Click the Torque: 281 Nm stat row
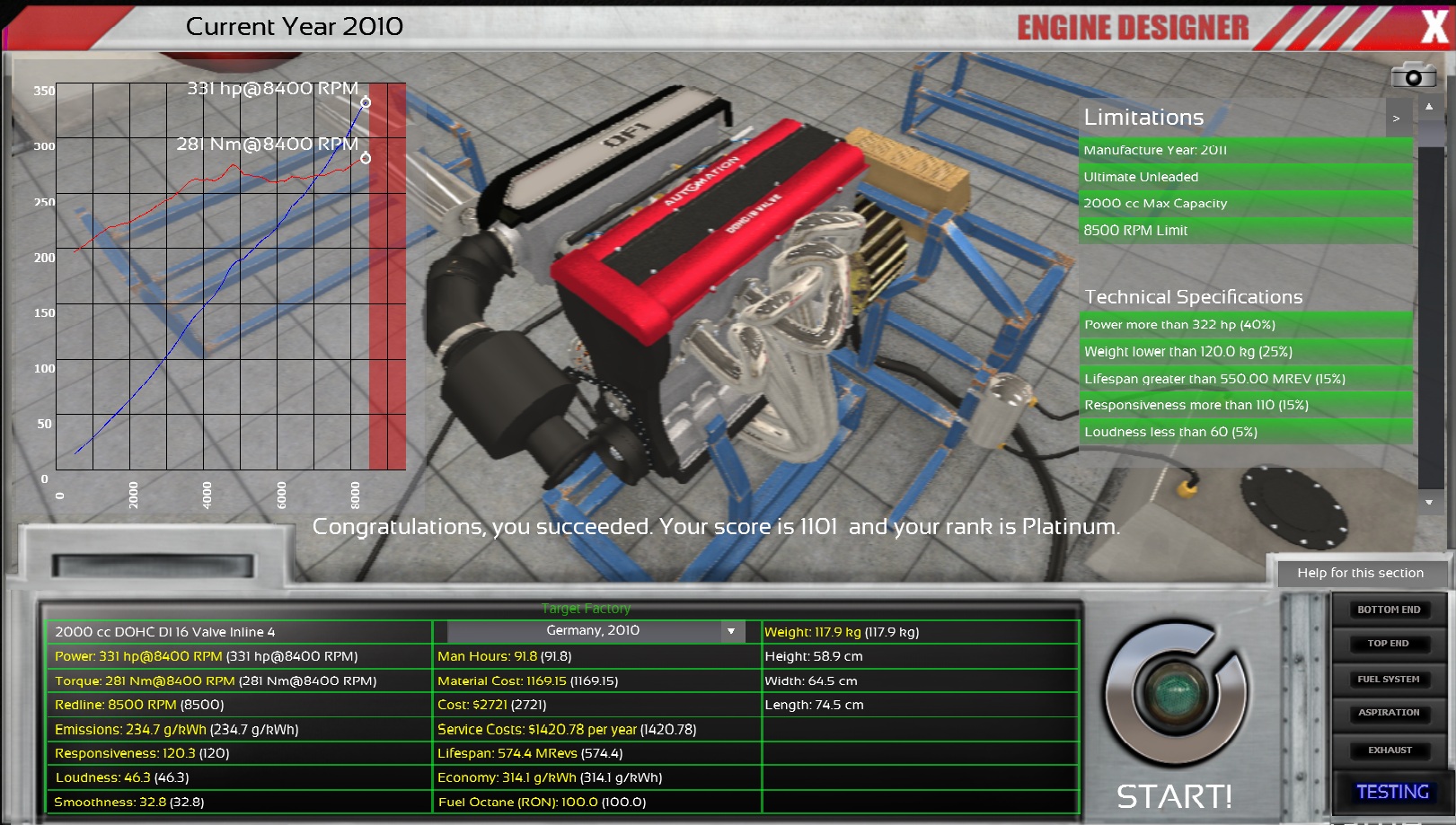 point(239,680)
